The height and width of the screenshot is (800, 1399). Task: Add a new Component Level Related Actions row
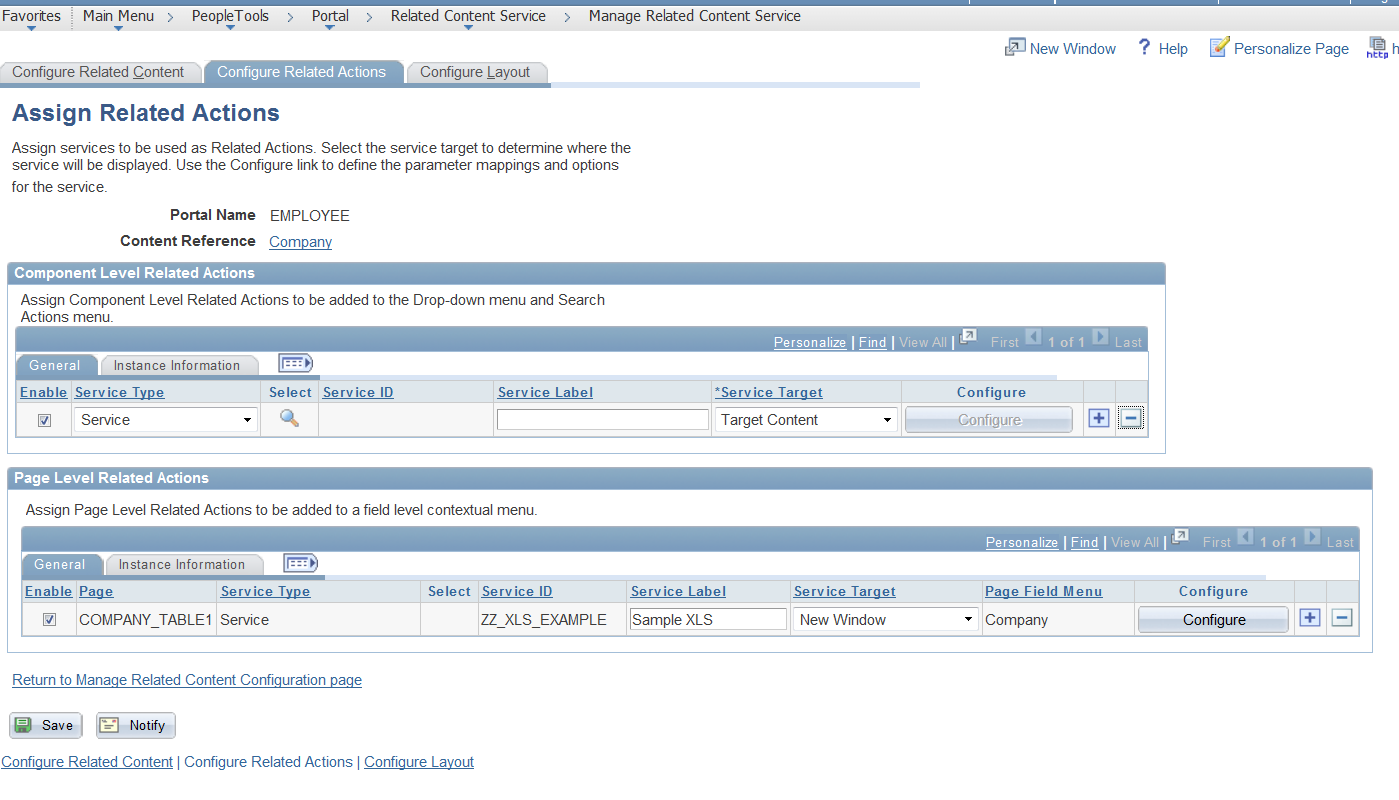(1098, 417)
